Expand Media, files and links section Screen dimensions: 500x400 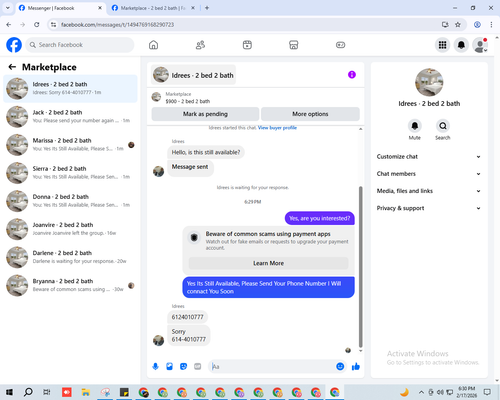coord(429,191)
